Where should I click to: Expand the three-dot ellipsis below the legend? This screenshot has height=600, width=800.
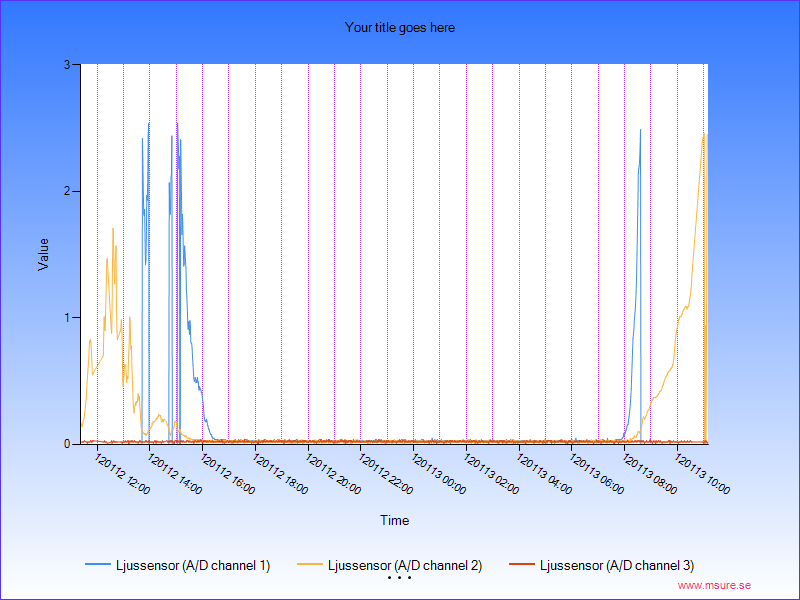(x=399, y=578)
